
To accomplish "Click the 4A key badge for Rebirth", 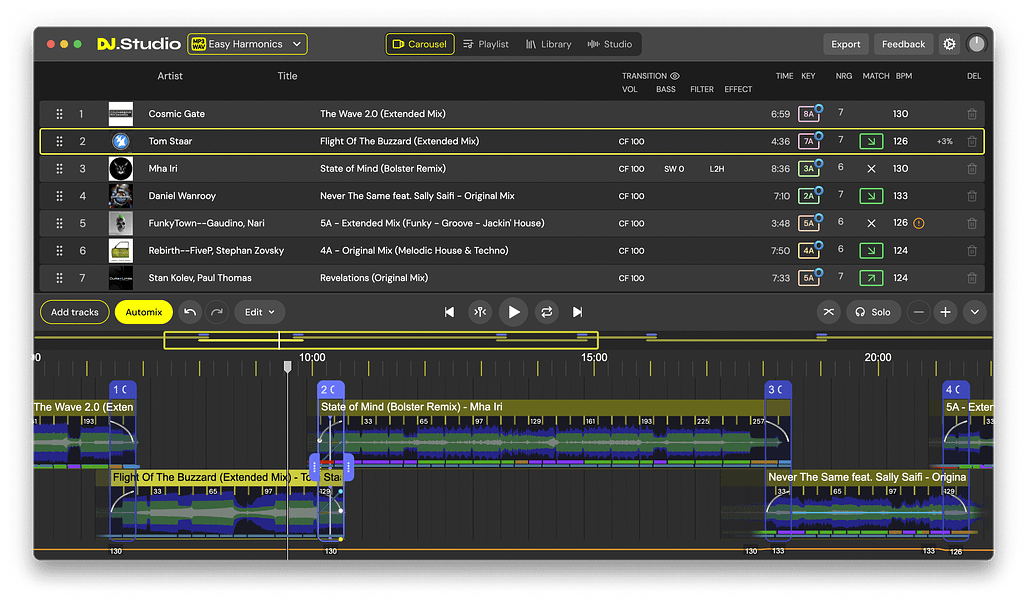I will [809, 251].
